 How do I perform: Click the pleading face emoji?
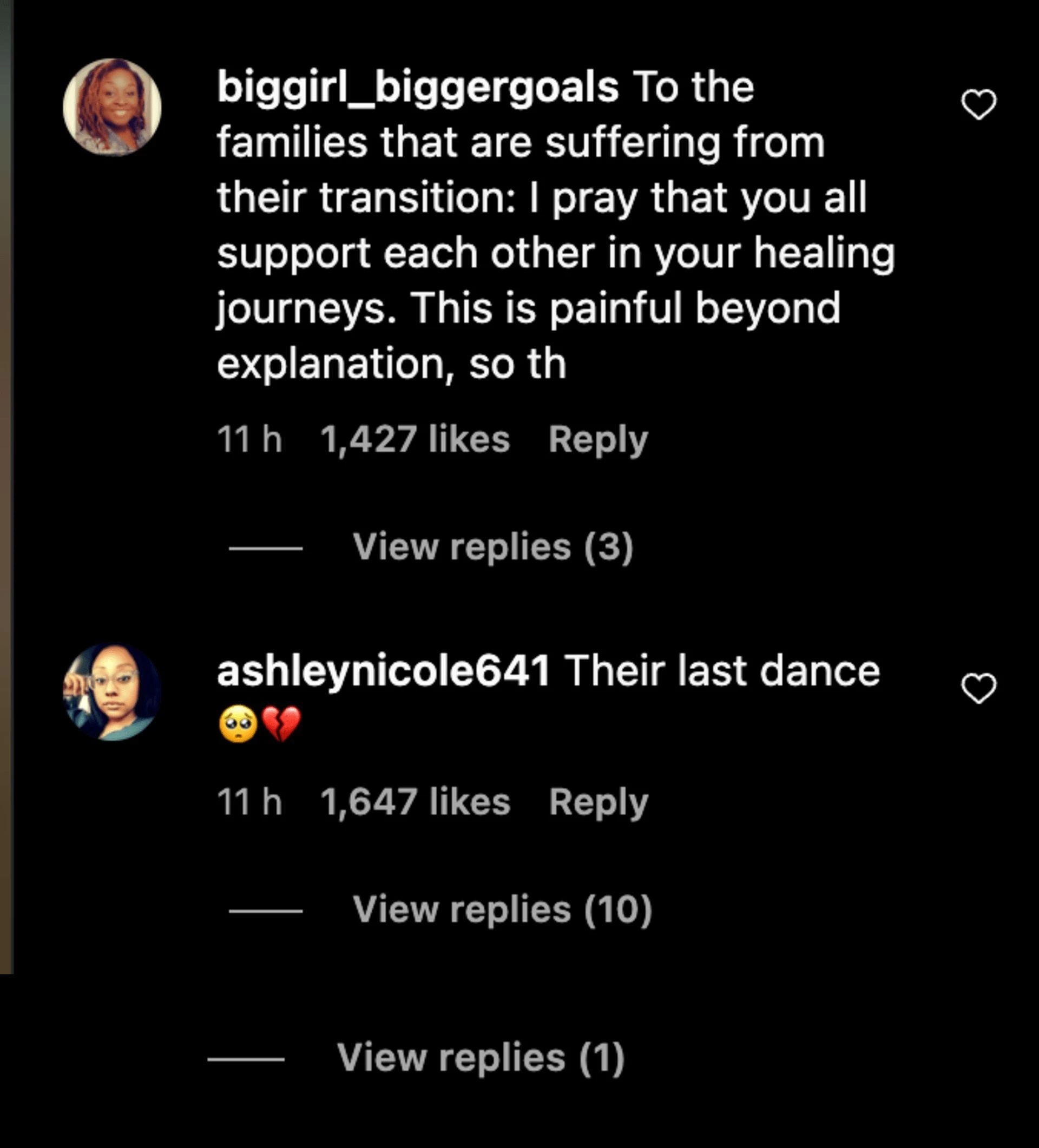point(238,724)
